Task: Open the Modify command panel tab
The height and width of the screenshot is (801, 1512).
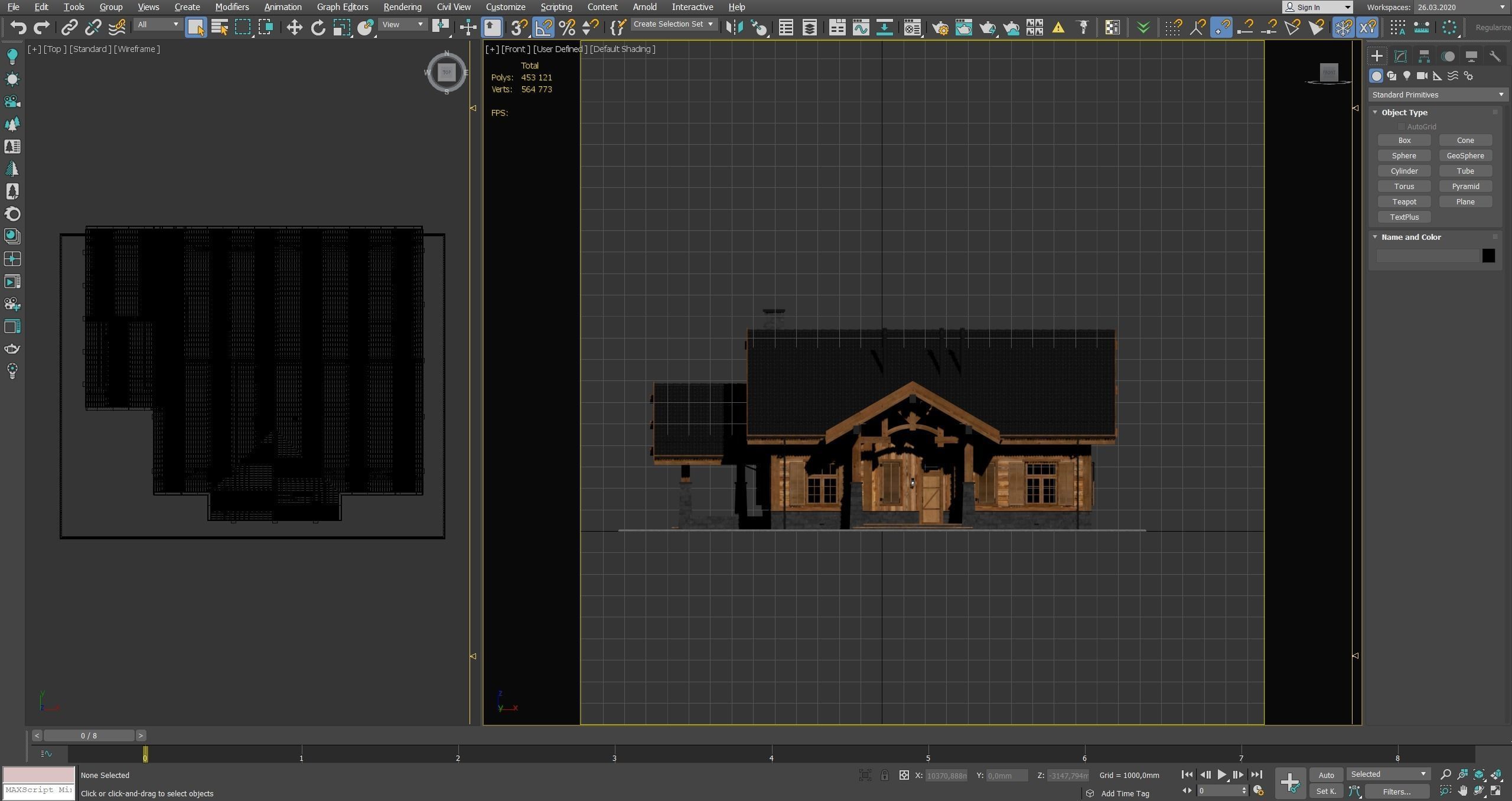Action: [x=1400, y=56]
